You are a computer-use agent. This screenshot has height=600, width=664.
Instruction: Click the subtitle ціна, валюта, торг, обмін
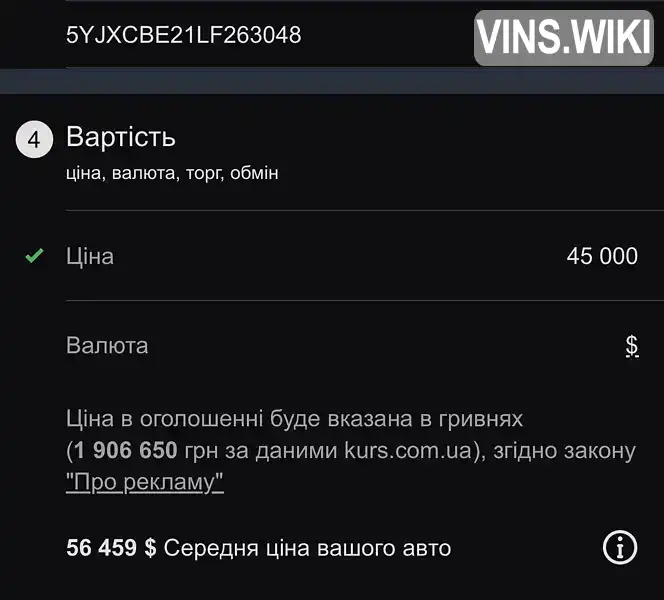click(x=172, y=173)
